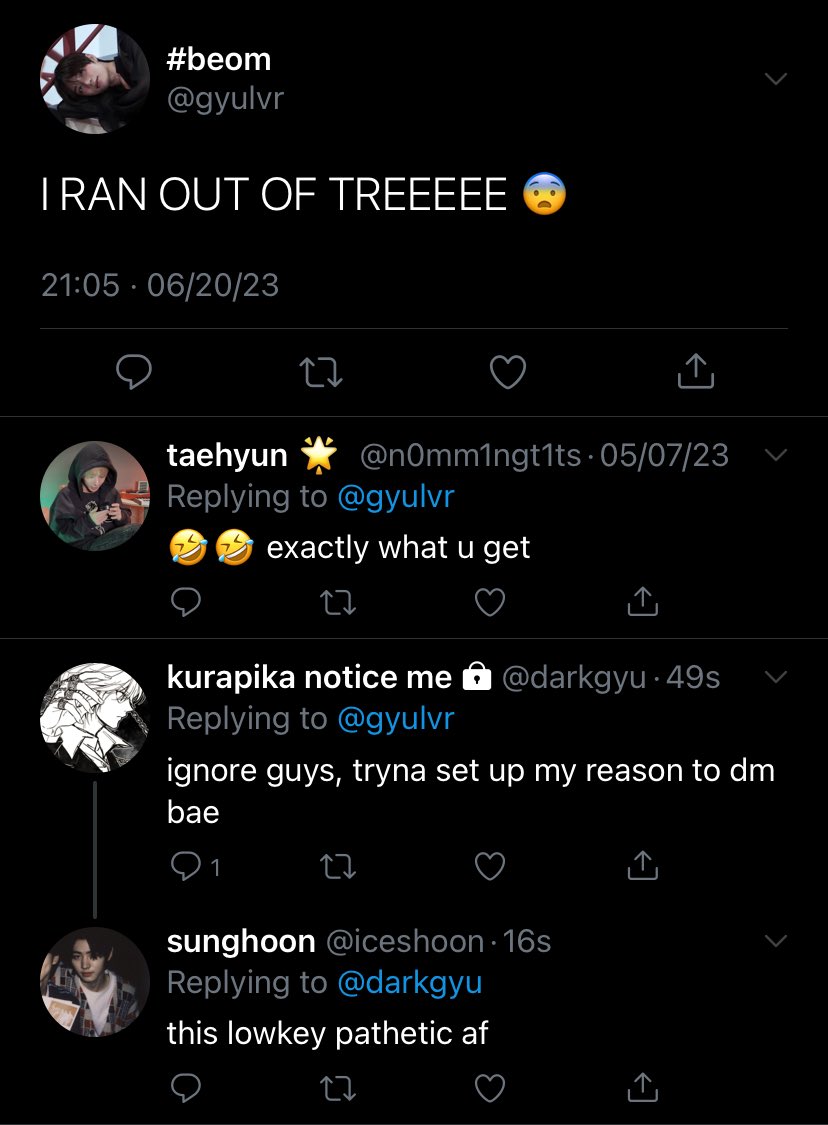
Task: Retweet the 'I RAN OUT OF TREEEEE' tweet
Action: [x=320, y=373]
